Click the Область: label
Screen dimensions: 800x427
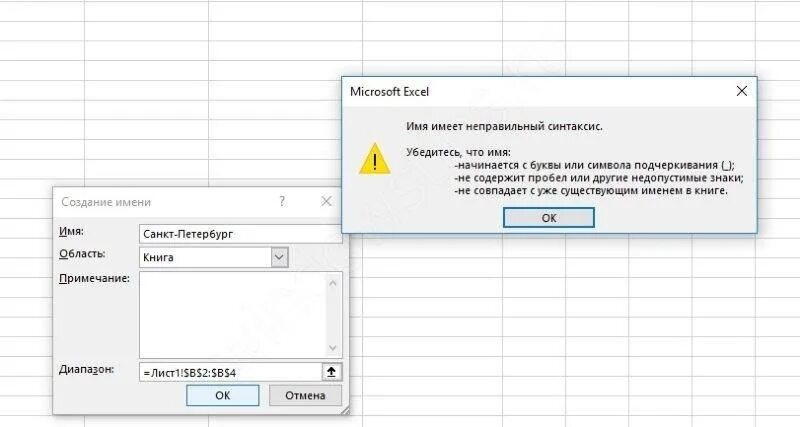pyautogui.click(x=82, y=254)
